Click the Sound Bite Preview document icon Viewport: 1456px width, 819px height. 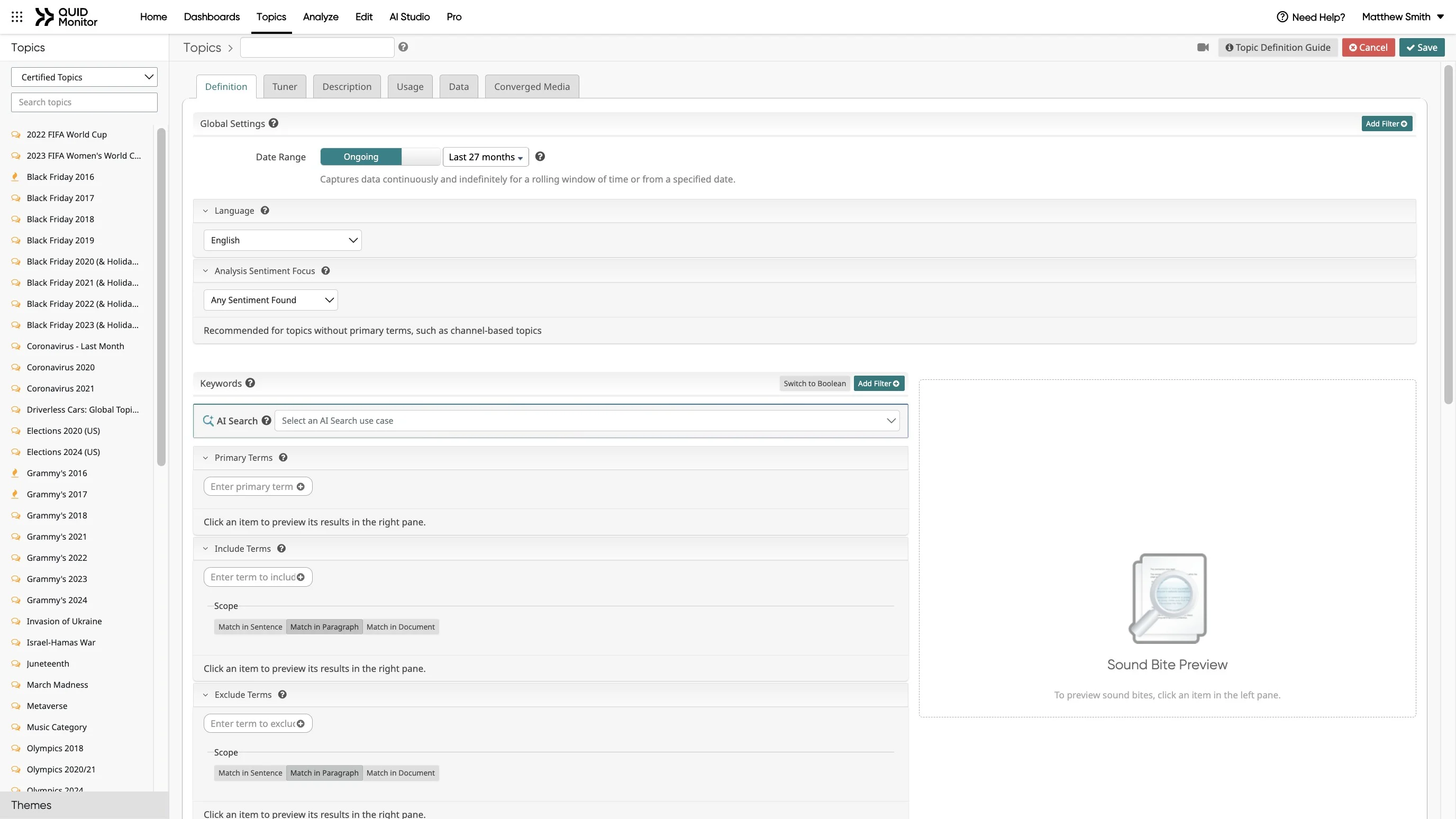click(1168, 598)
